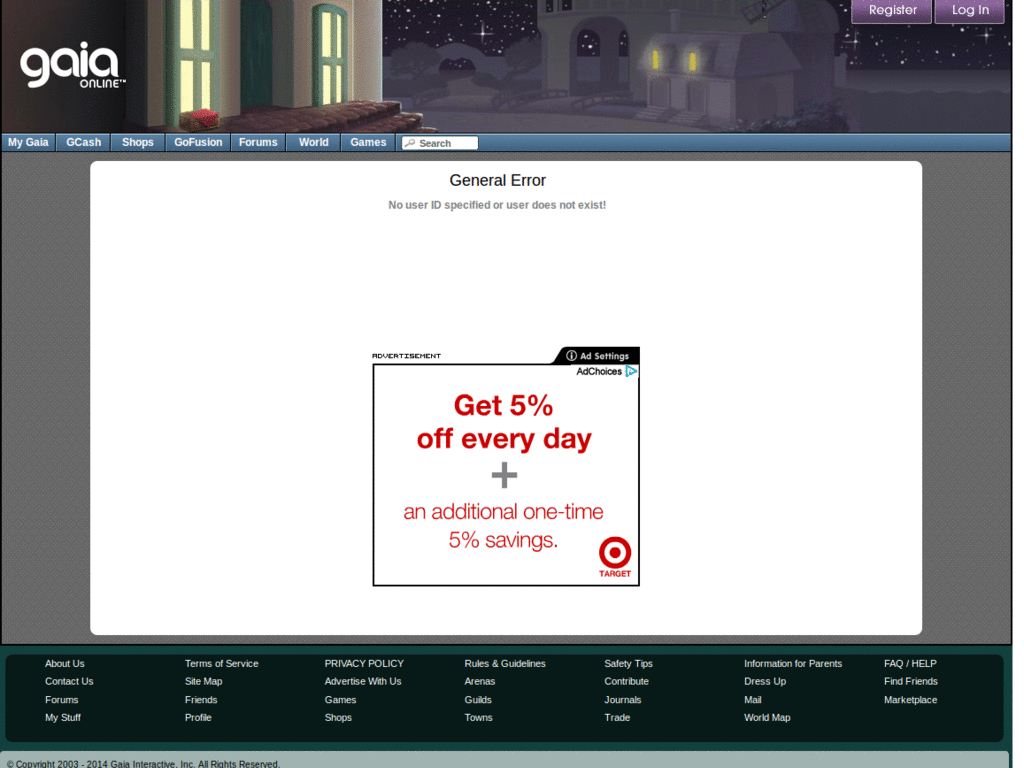The width and height of the screenshot is (1024, 768).
Task: Open the Forums navigation link
Action: [x=258, y=142]
